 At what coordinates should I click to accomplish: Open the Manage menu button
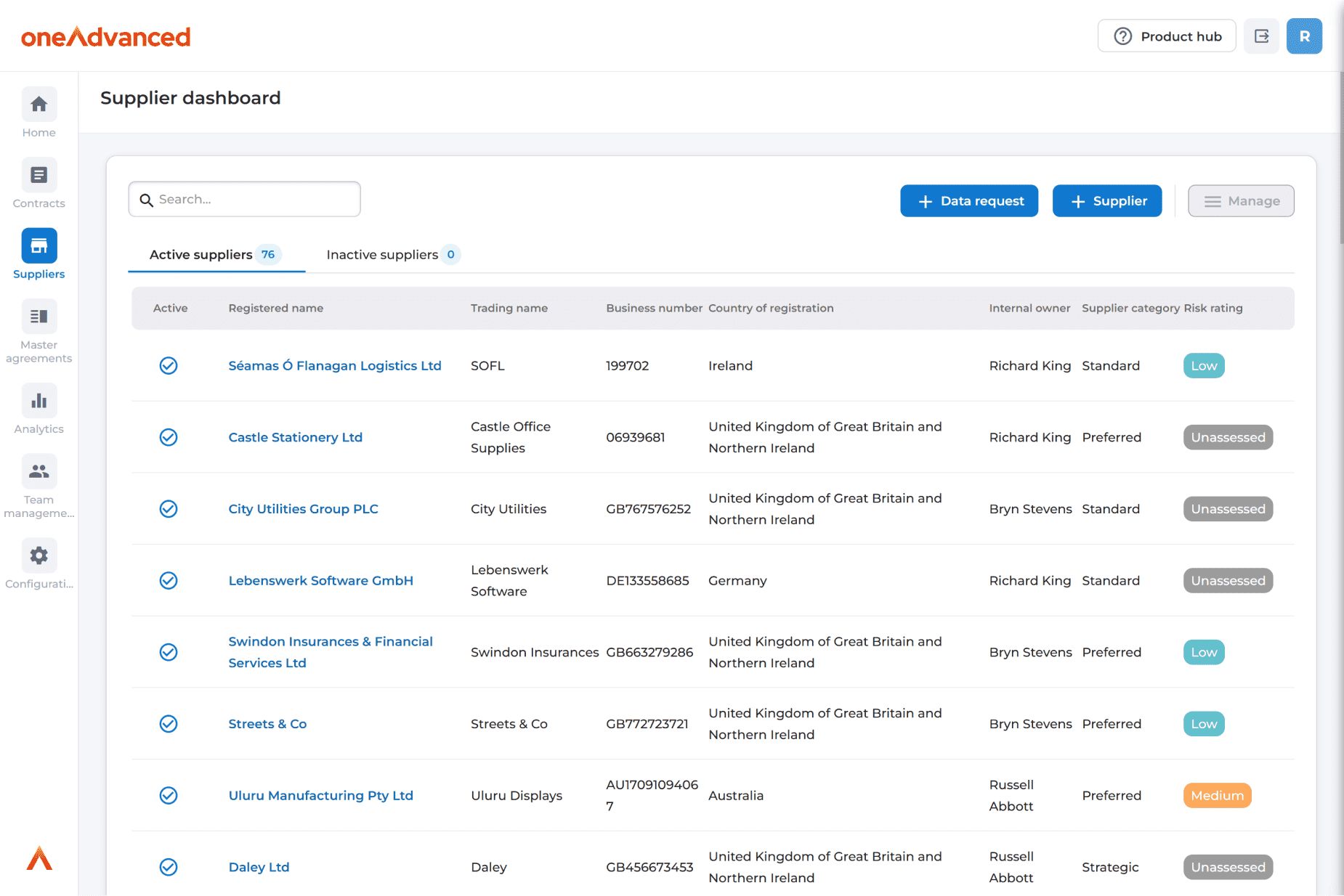(1240, 201)
